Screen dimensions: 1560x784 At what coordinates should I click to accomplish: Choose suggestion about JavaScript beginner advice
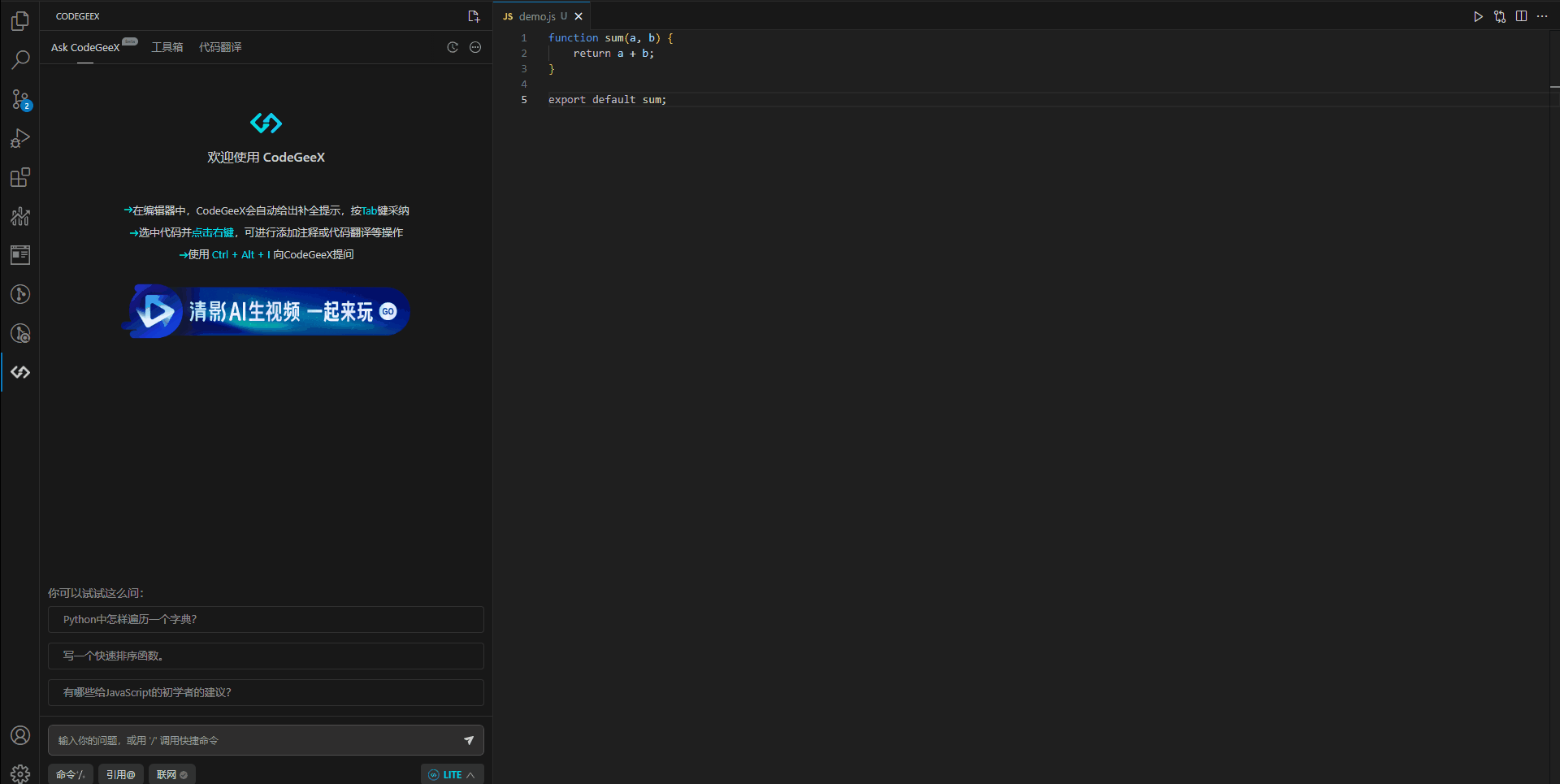[266, 692]
